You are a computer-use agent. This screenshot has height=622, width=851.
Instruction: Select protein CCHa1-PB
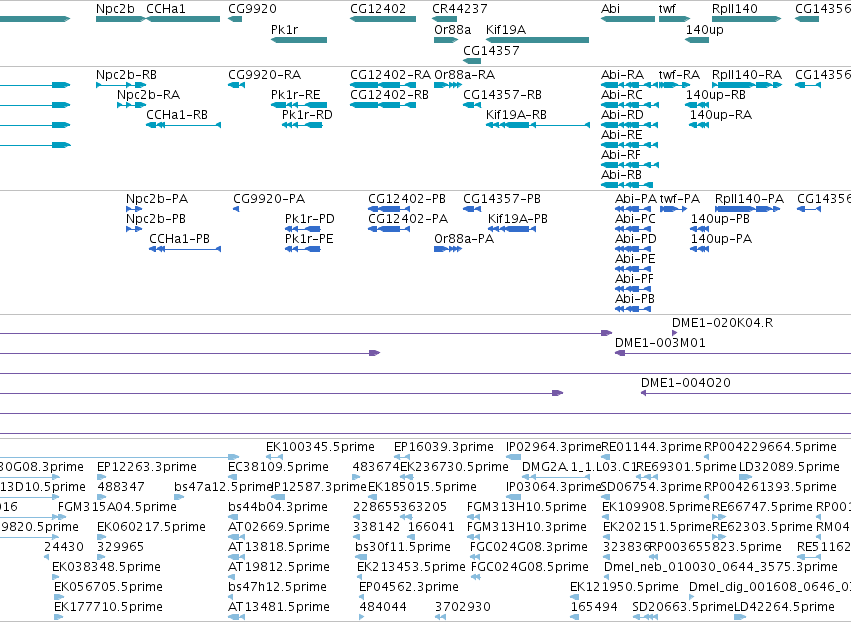click(x=185, y=249)
